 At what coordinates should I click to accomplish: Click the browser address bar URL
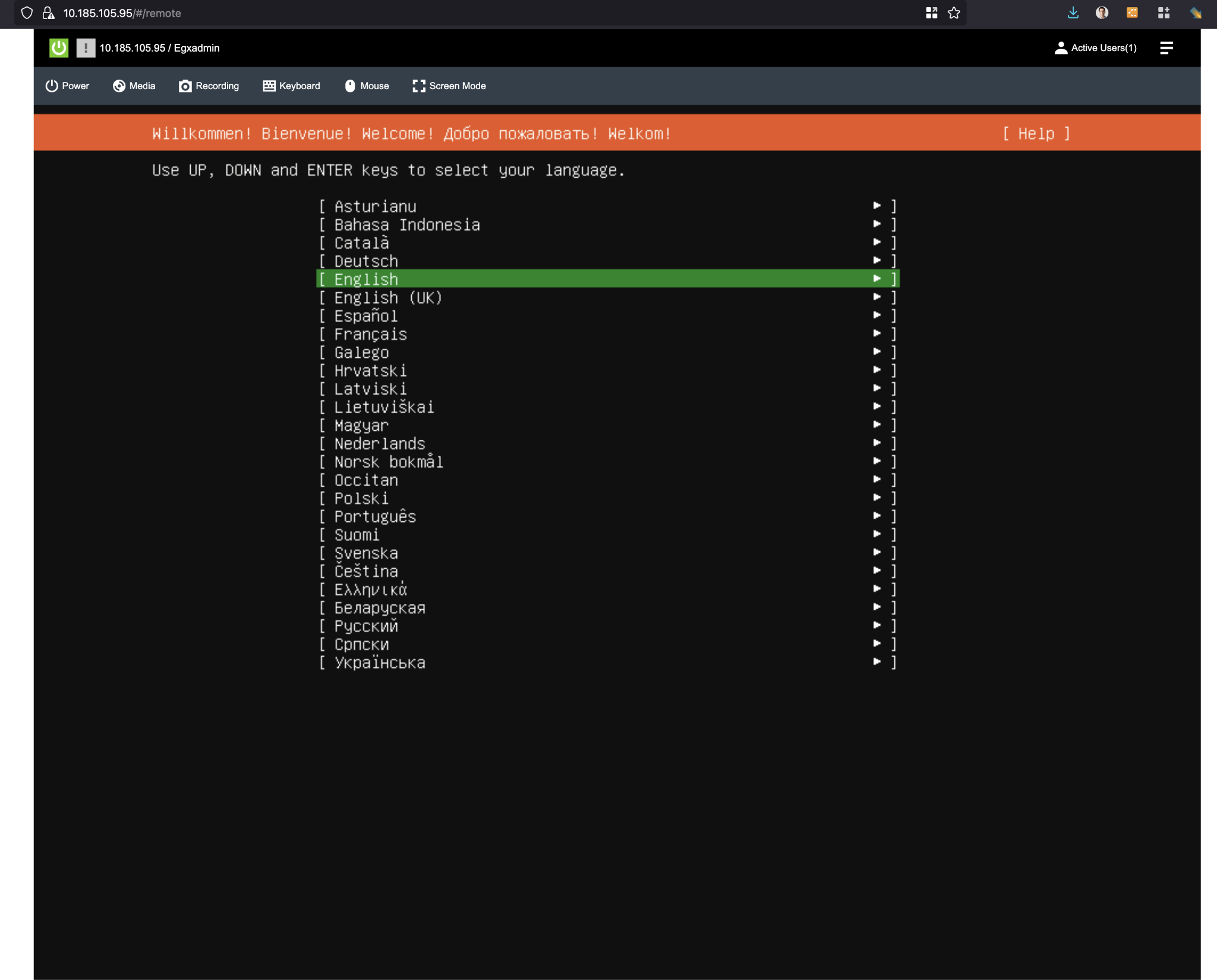(122, 13)
